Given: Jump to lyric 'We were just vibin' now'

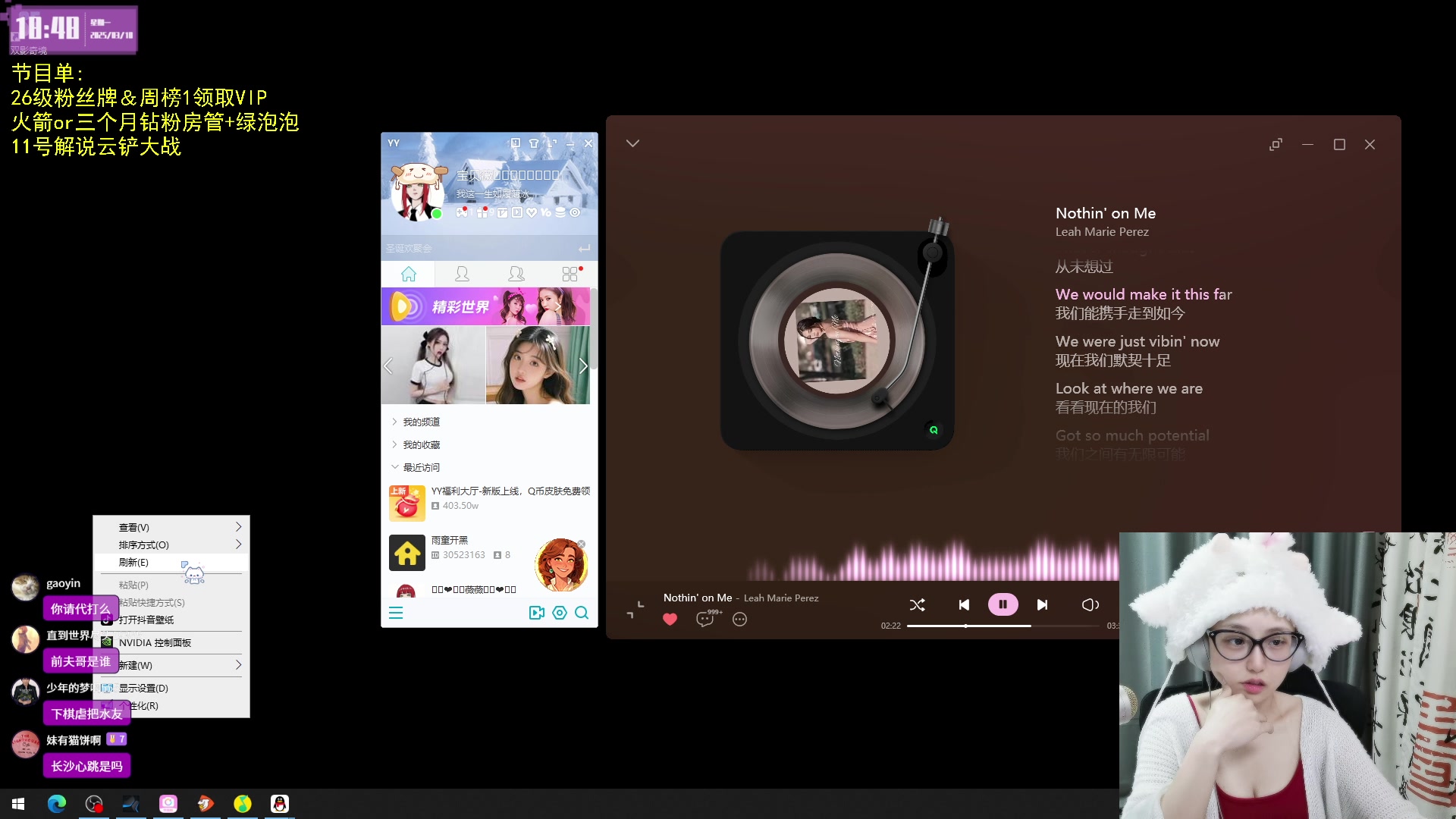Looking at the screenshot, I should [x=1137, y=341].
